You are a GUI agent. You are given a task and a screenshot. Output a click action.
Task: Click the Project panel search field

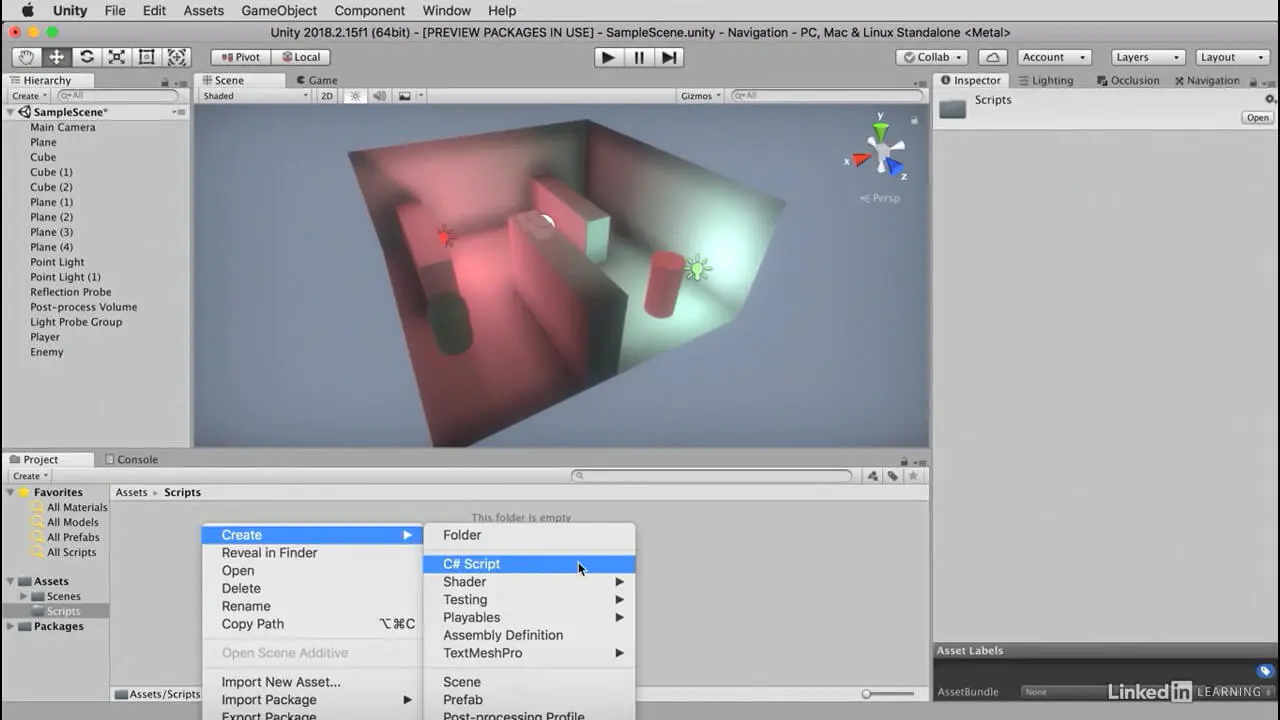coord(712,476)
